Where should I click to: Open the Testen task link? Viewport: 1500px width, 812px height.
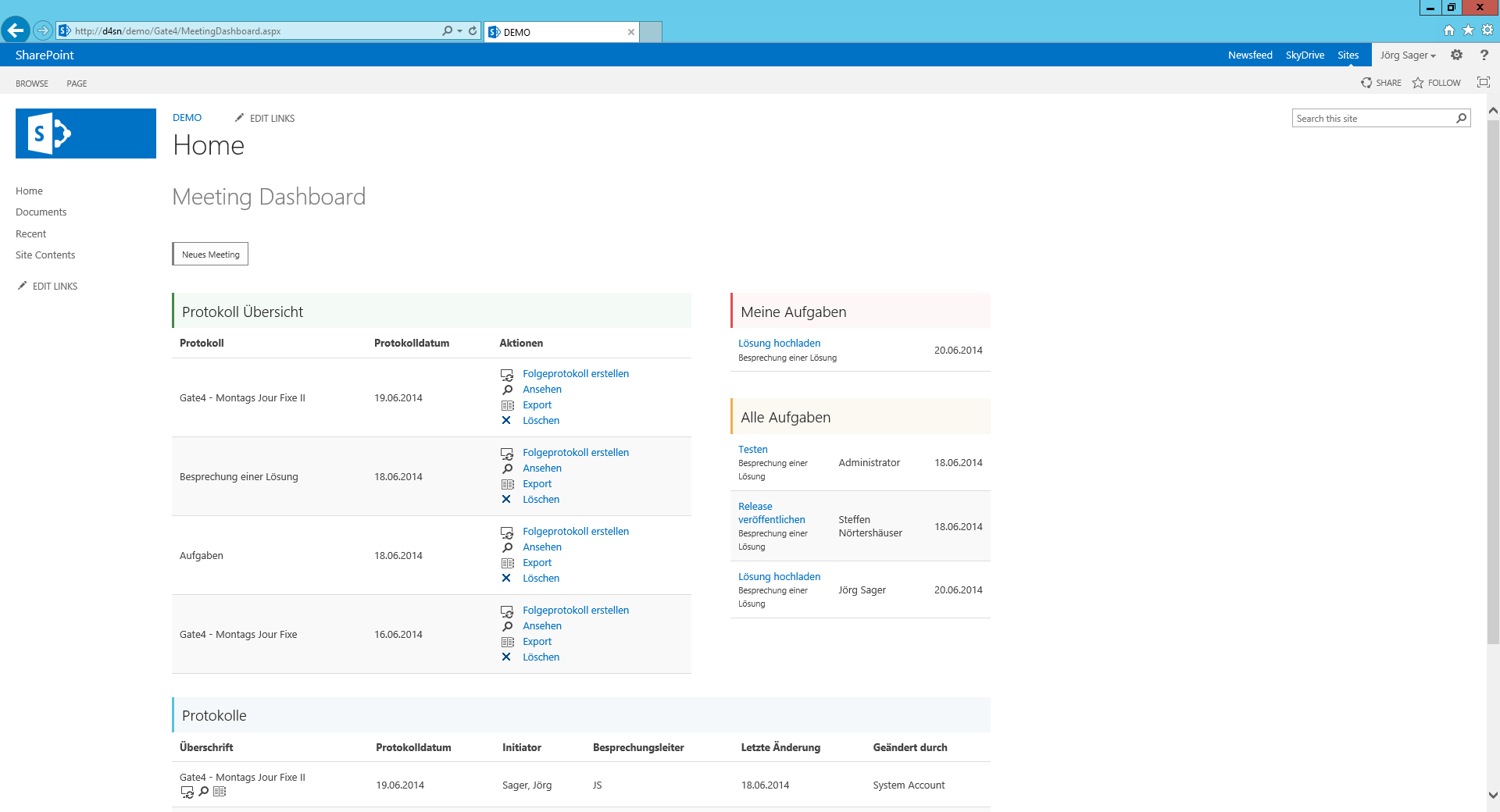pyautogui.click(x=752, y=449)
